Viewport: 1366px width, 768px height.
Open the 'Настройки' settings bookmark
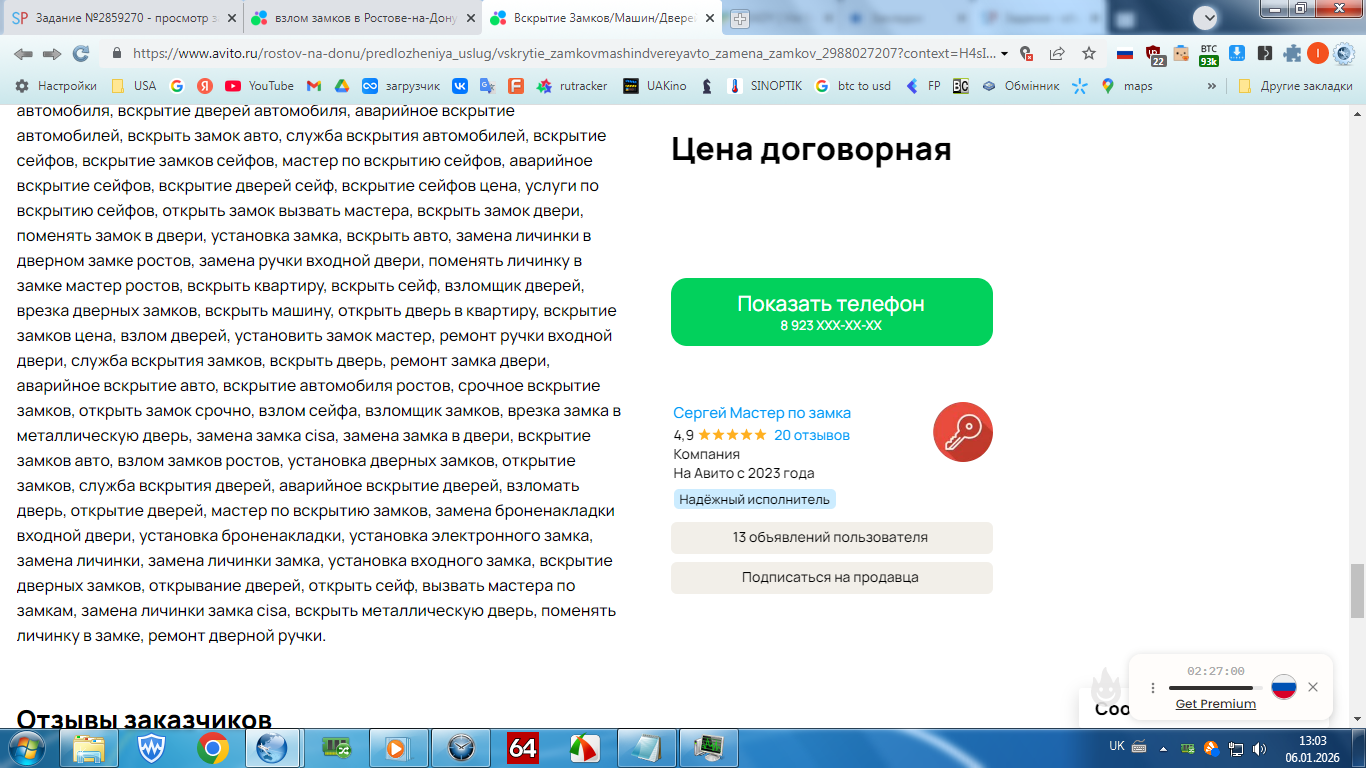coord(56,86)
